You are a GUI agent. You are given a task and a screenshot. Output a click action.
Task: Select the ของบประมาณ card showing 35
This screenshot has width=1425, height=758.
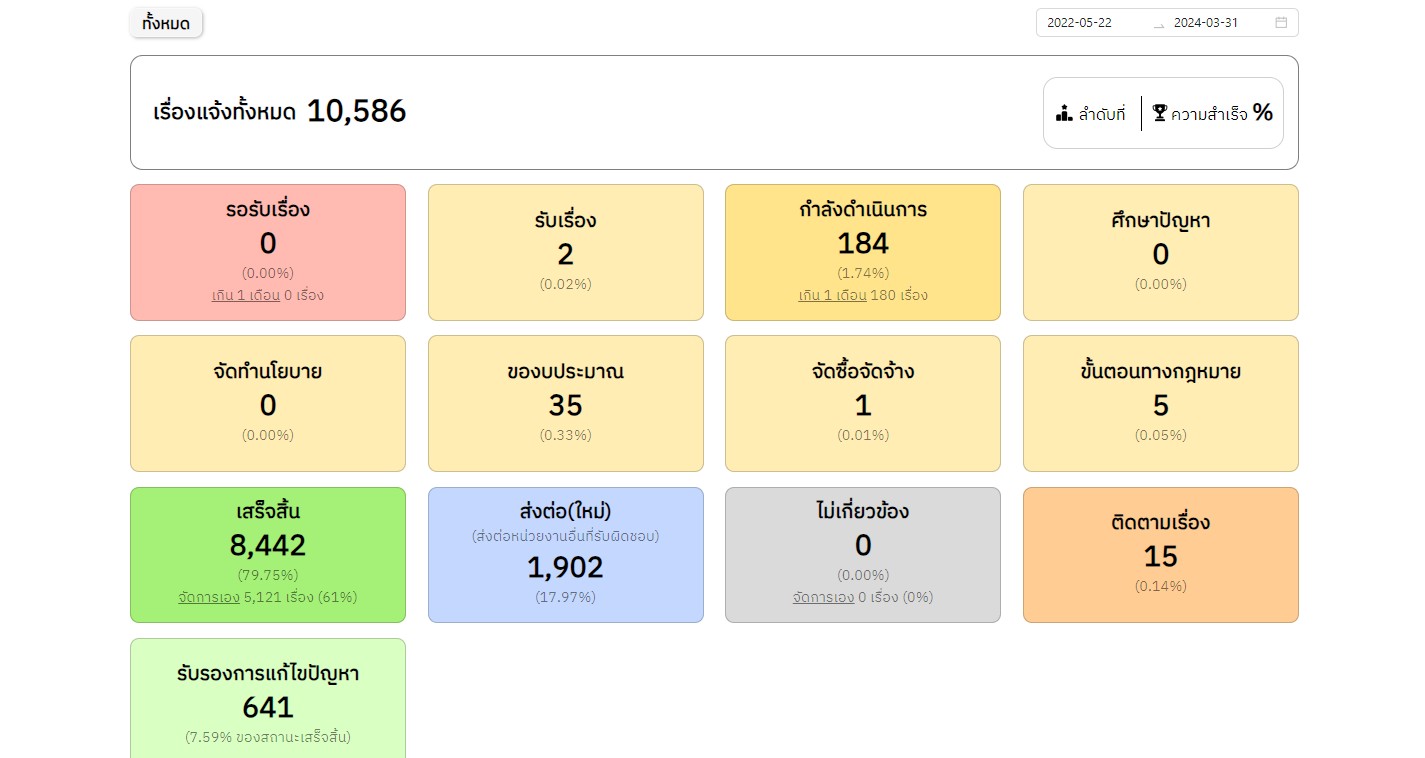click(x=565, y=404)
